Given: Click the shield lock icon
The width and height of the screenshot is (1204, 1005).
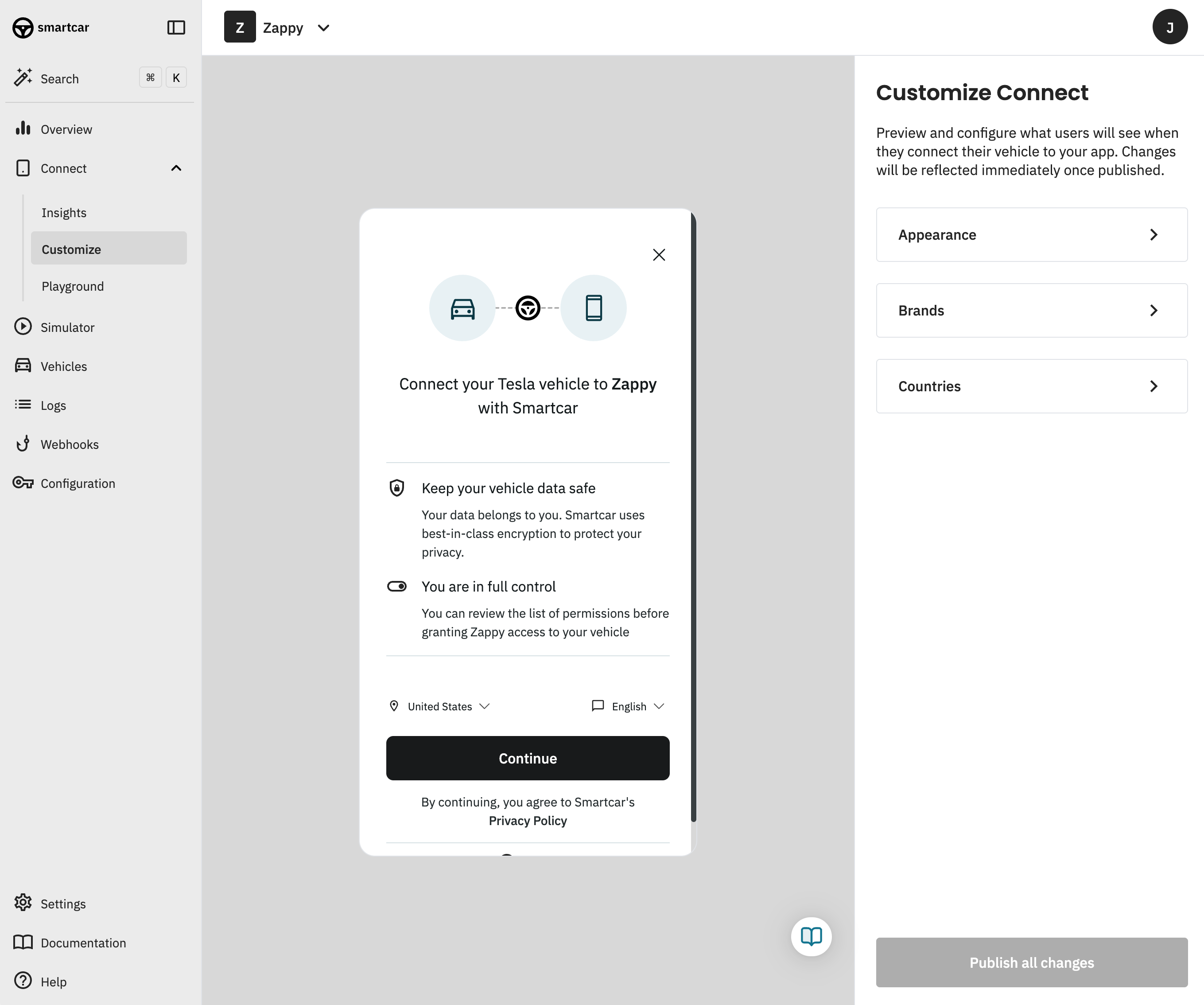Looking at the screenshot, I should point(397,487).
